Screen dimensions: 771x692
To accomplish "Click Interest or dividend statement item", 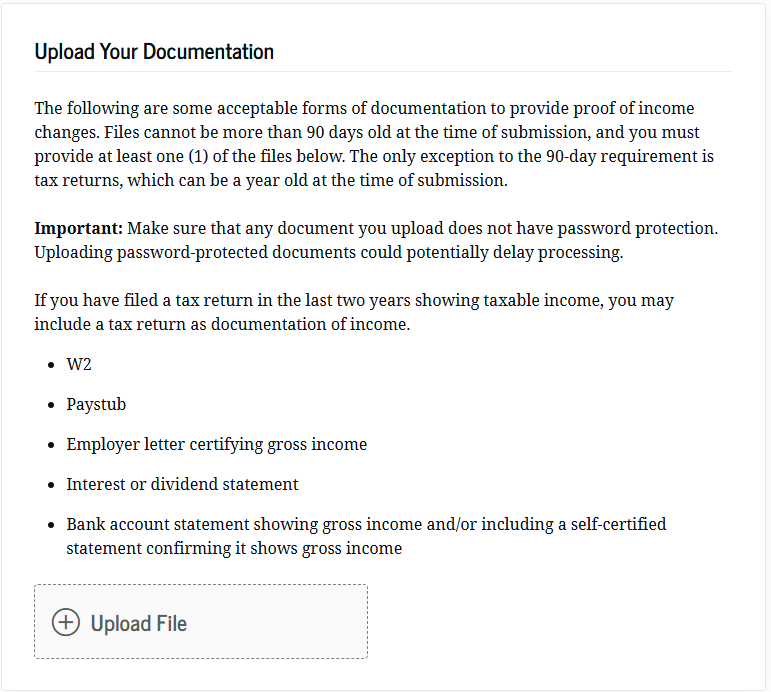I will pos(182,484).
